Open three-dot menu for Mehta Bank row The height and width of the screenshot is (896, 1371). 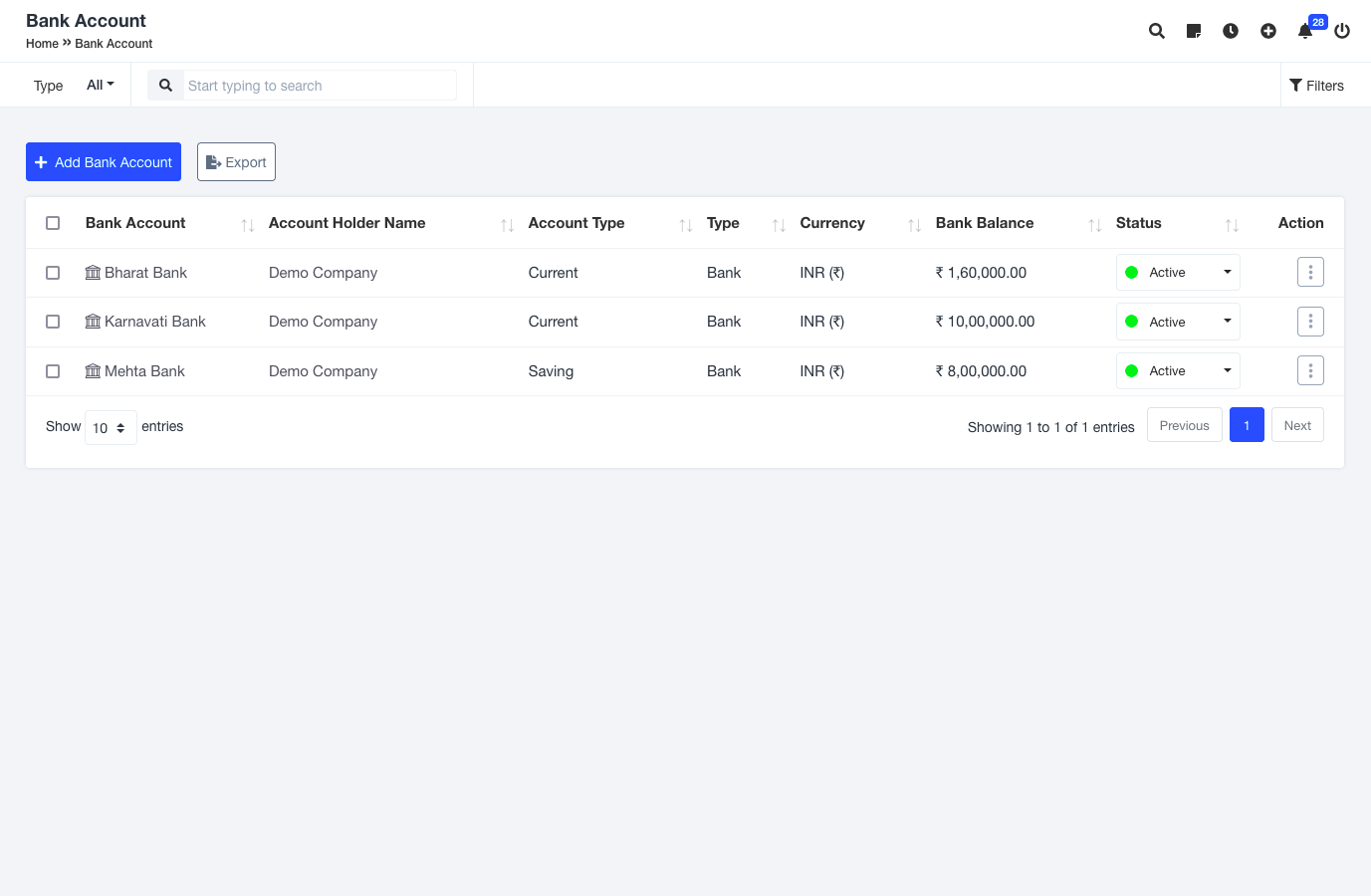(1310, 371)
